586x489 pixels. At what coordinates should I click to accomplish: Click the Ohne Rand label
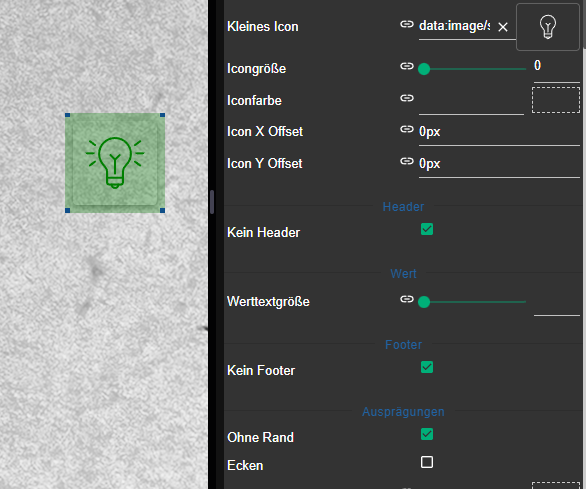pos(260,437)
